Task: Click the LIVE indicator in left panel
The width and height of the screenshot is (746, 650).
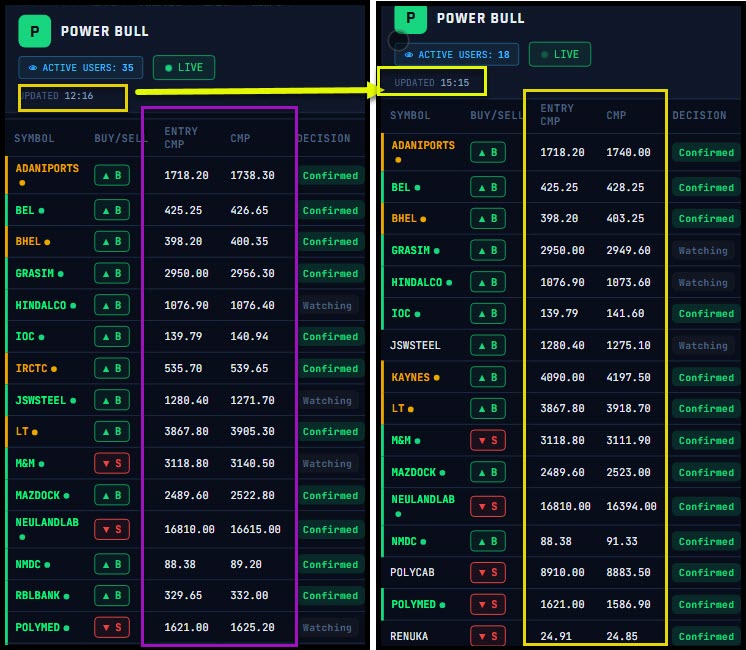Action: pyautogui.click(x=184, y=68)
